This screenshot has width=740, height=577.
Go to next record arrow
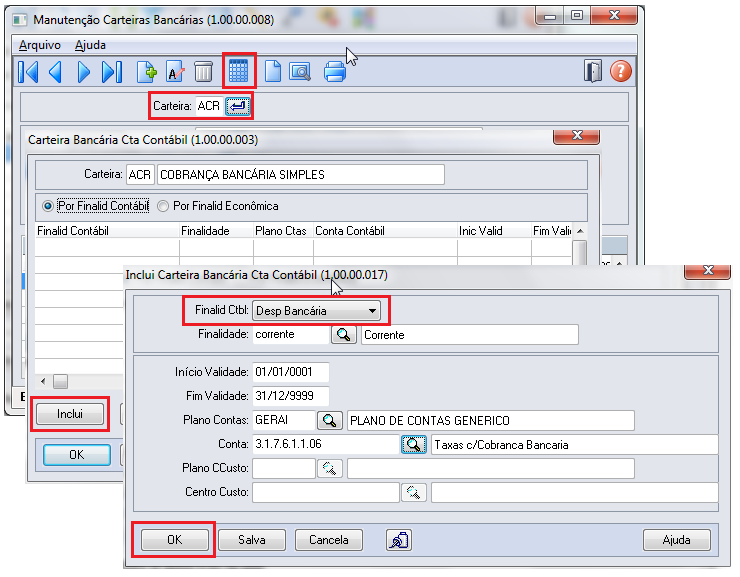pyautogui.click(x=84, y=72)
